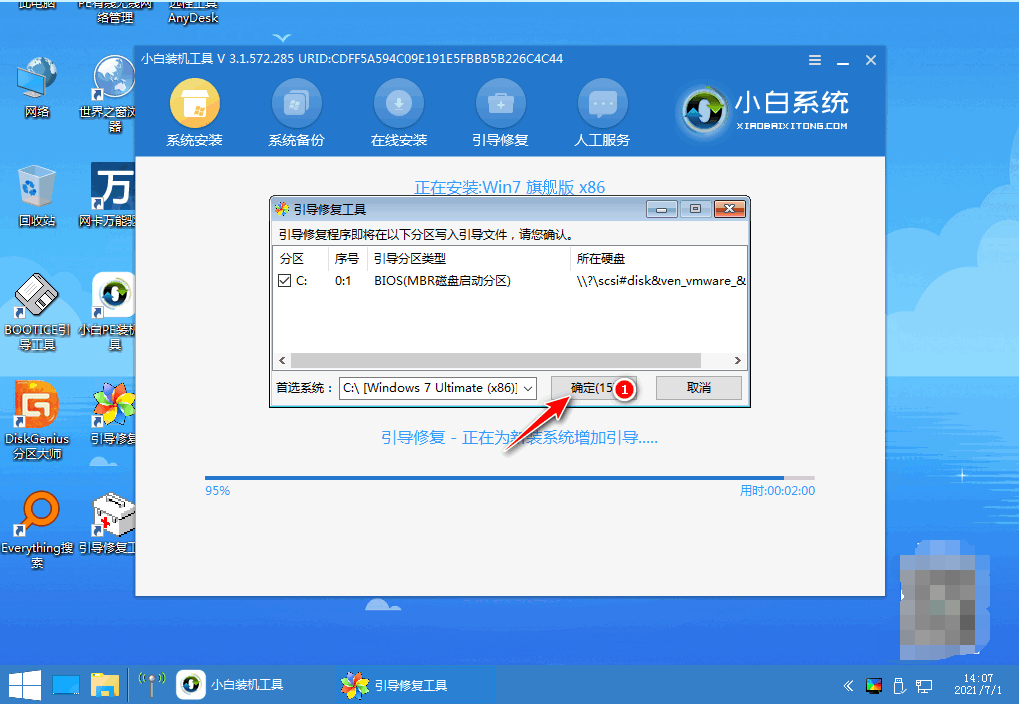
Task: Click the 取消 cancel button
Action: [698, 388]
